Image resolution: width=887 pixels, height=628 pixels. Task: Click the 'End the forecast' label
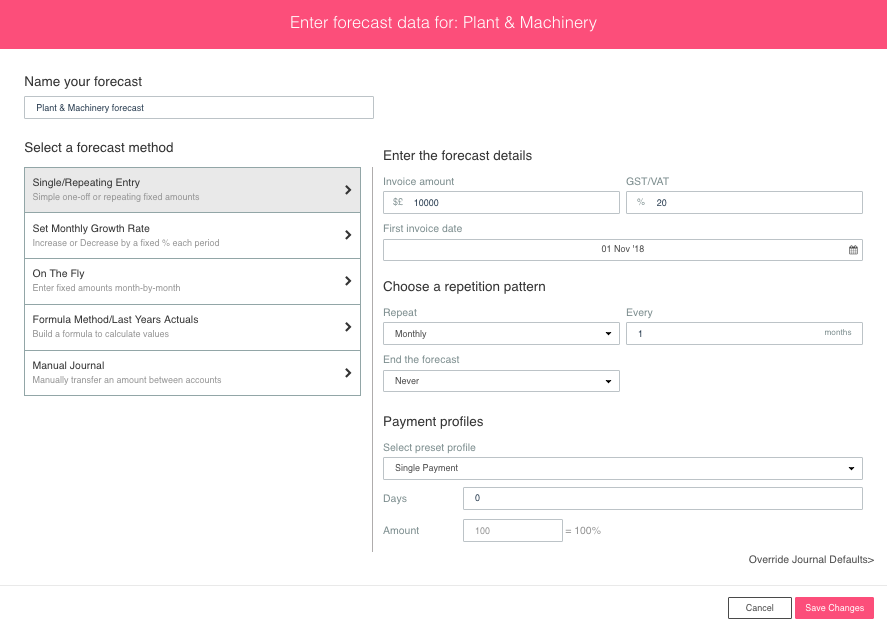(421, 359)
